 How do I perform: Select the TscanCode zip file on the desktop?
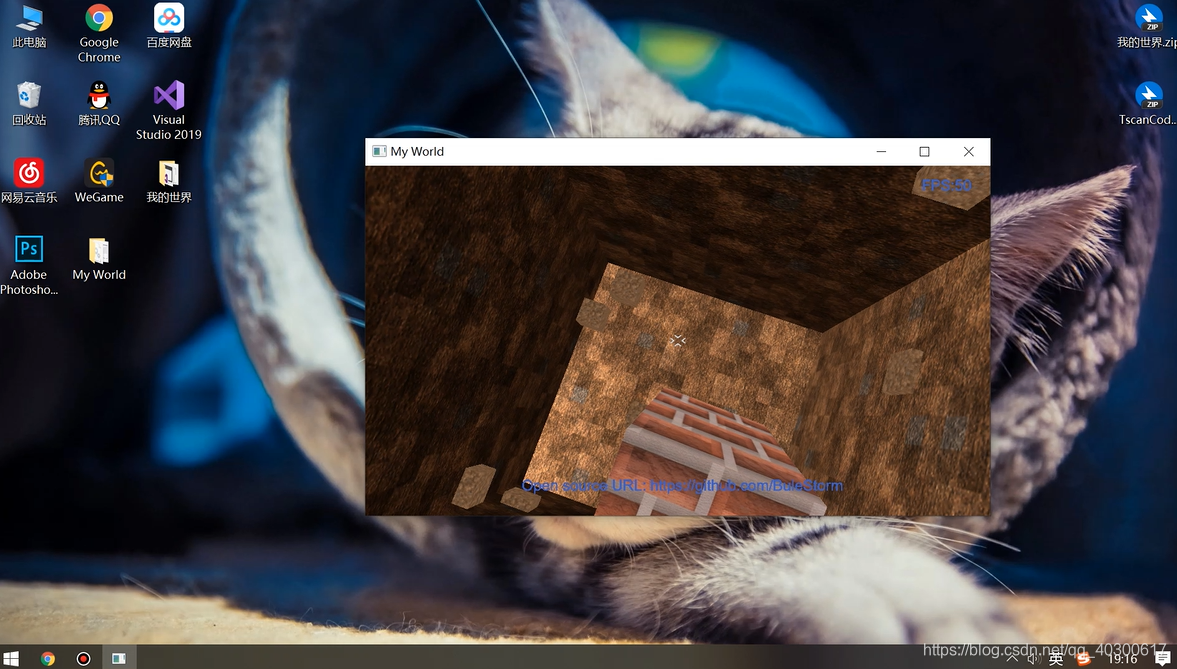point(1148,104)
